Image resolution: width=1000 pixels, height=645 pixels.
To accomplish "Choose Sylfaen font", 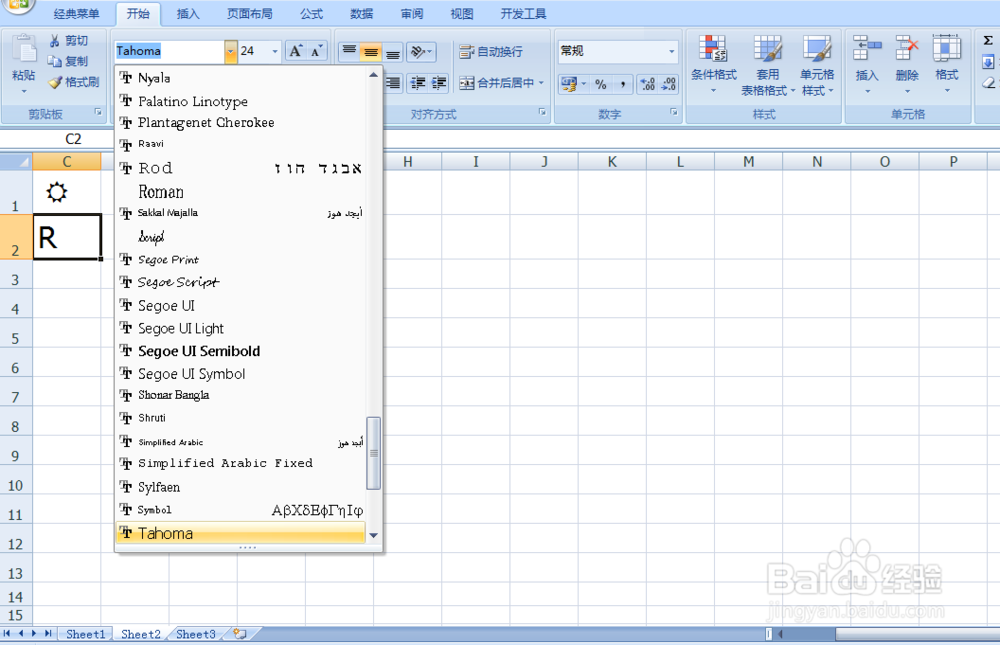I will (241, 487).
